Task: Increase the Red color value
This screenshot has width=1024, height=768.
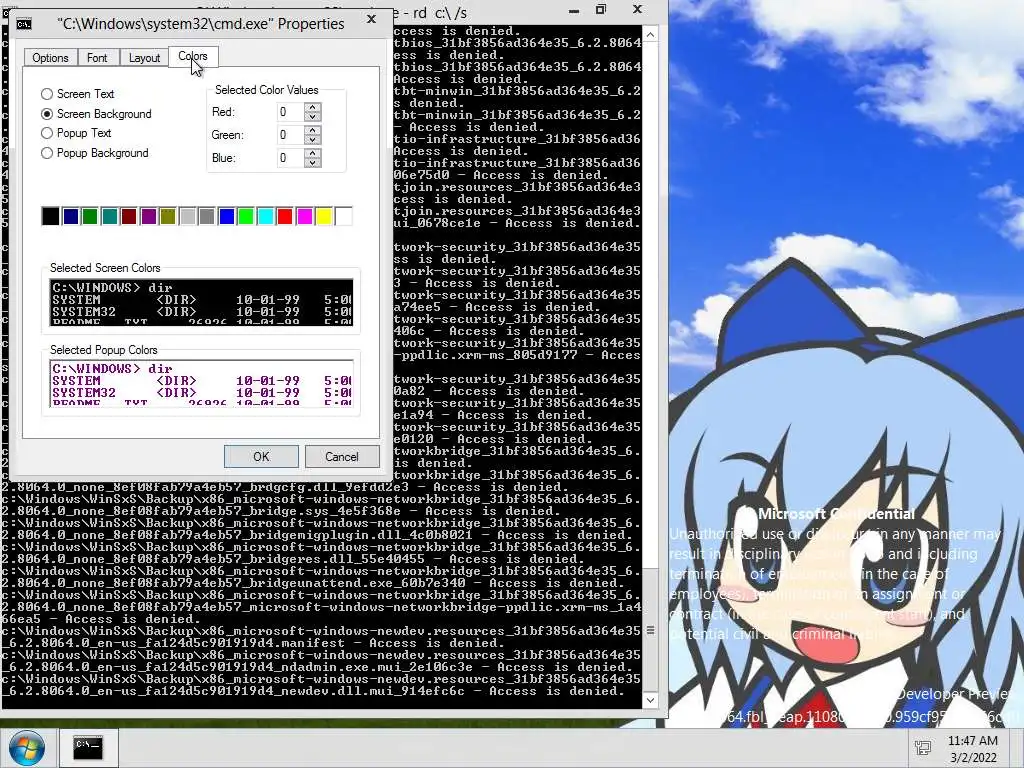Action: click(313, 107)
